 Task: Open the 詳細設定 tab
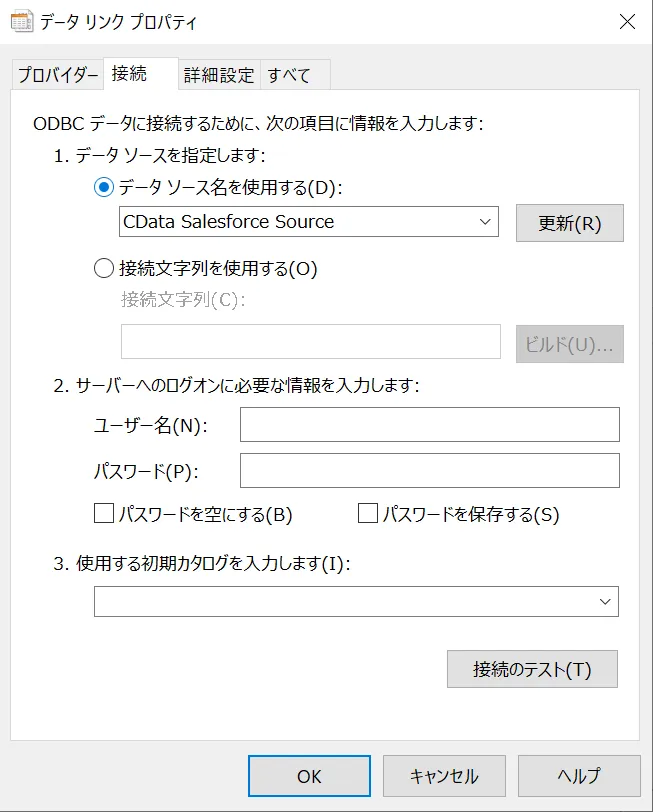pos(219,75)
